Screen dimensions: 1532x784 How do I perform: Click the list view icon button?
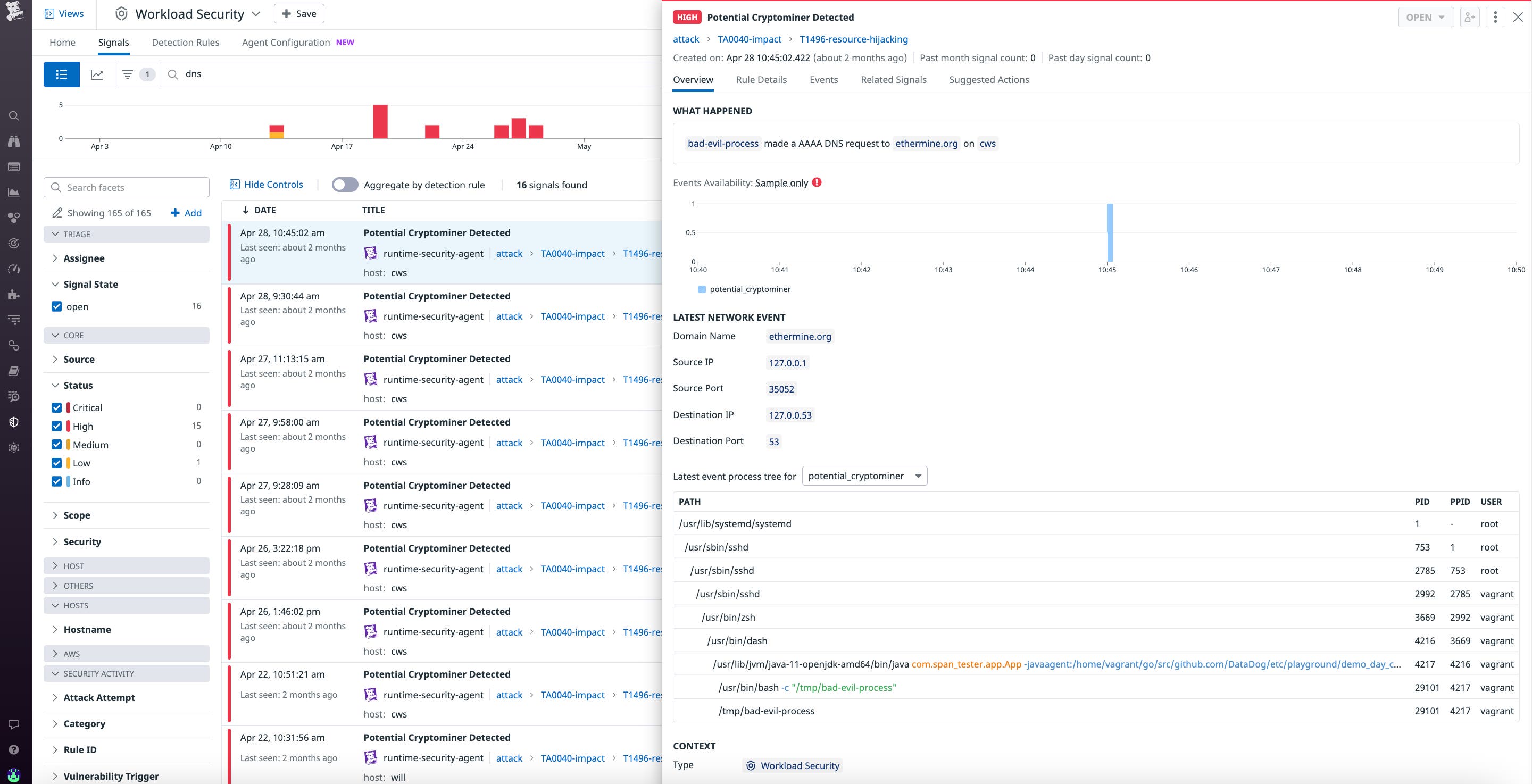tap(61, 74)
